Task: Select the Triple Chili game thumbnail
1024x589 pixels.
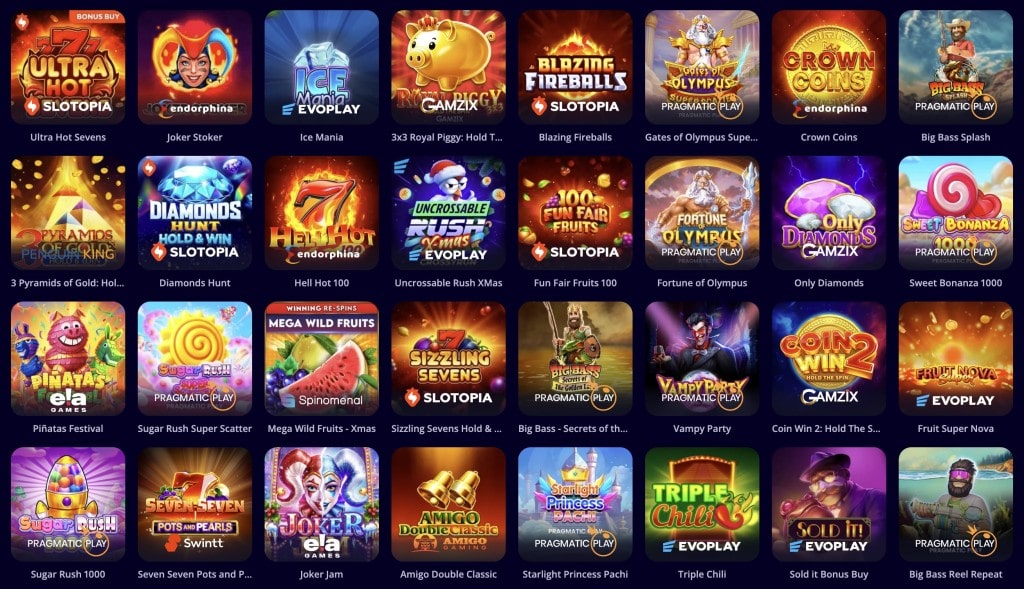Action: 702,504
